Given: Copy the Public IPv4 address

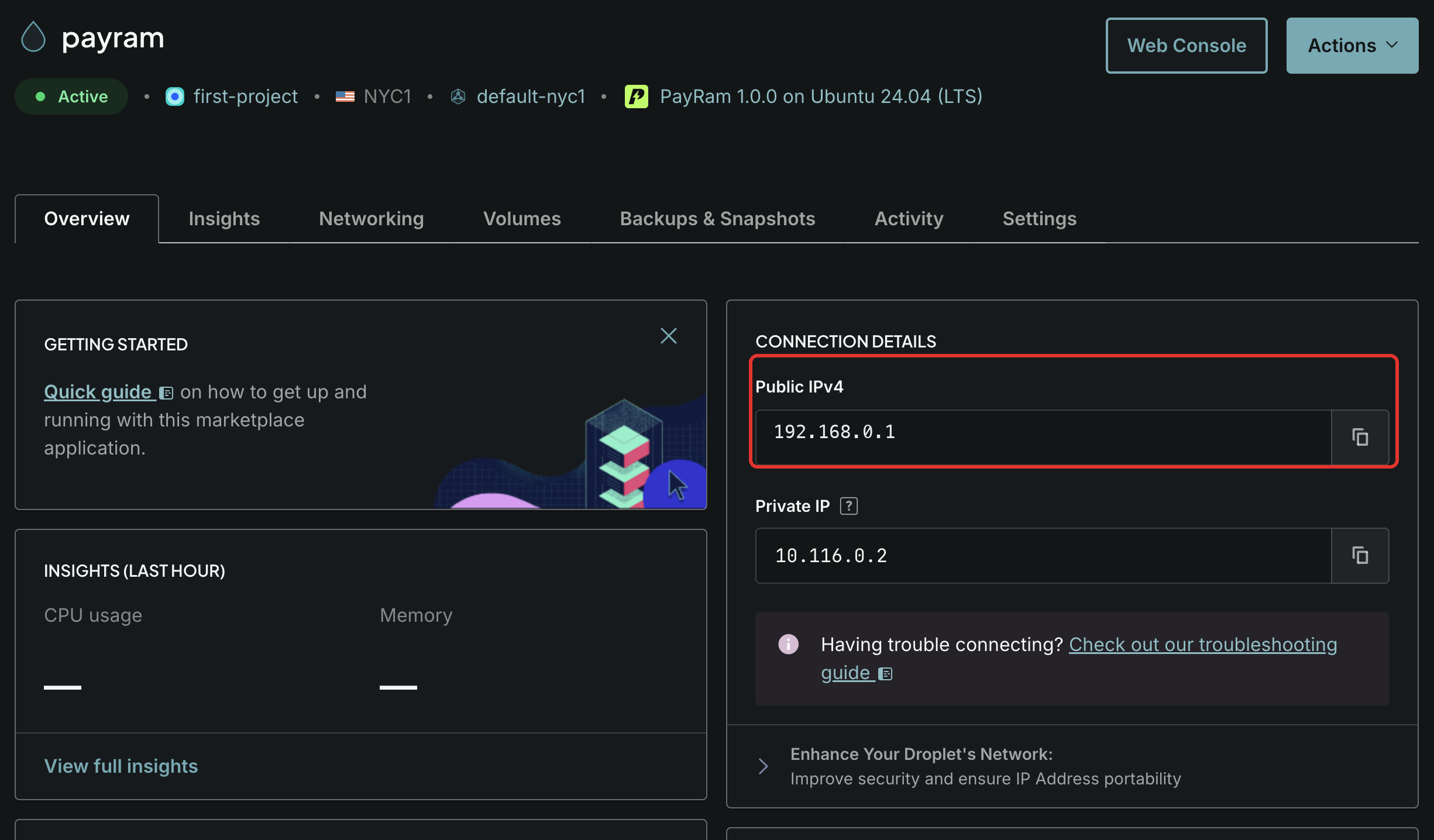Looking at the screenshot, I should pyautogui.click(x=1360, y=437).
